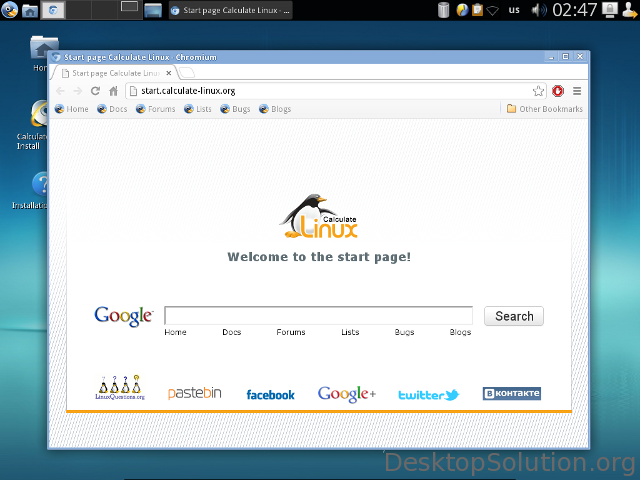Click the Google search text field

pyautogui.click(x=318, y=316)
